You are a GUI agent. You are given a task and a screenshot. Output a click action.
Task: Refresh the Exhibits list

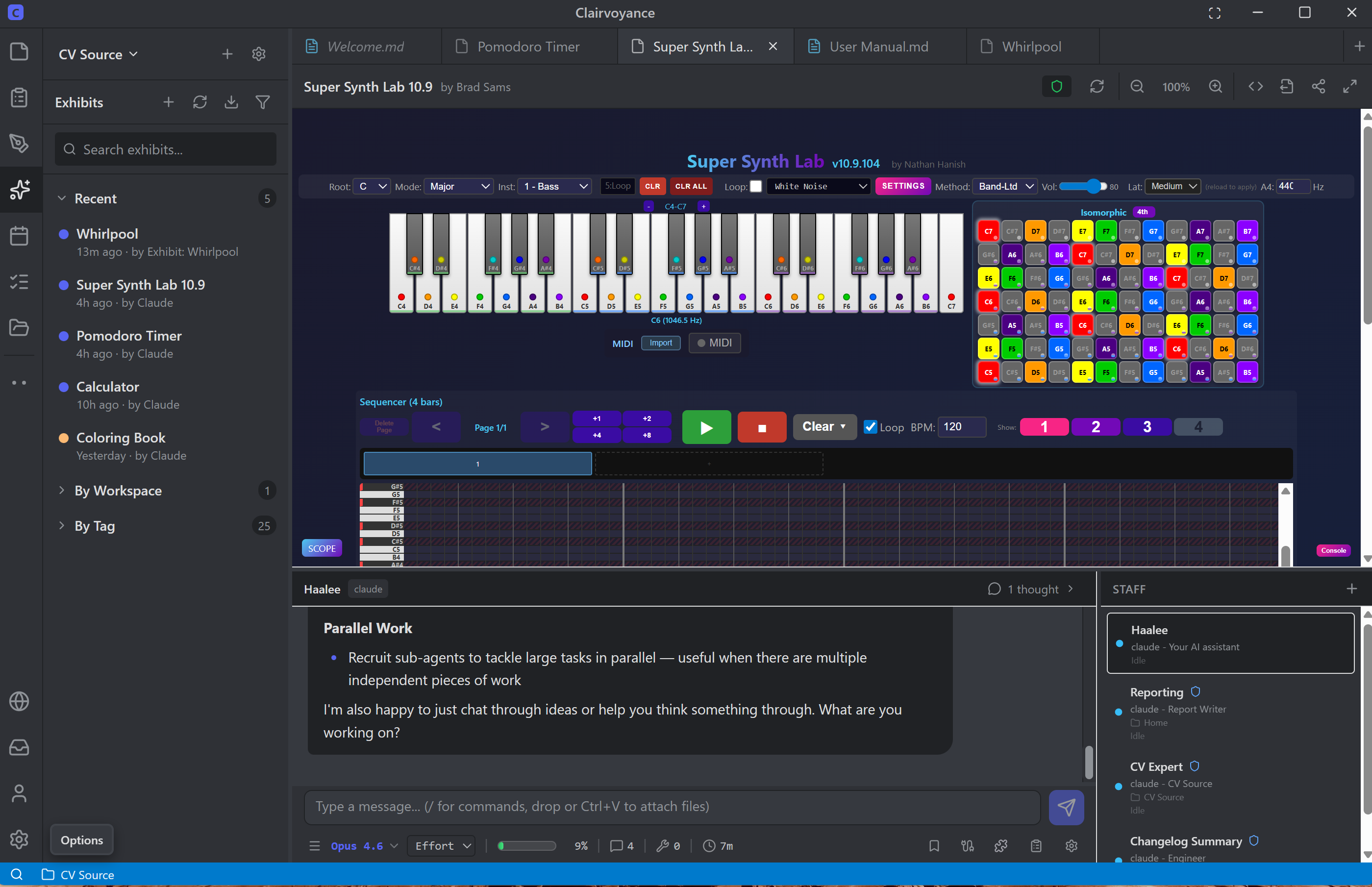click(200, 102)
